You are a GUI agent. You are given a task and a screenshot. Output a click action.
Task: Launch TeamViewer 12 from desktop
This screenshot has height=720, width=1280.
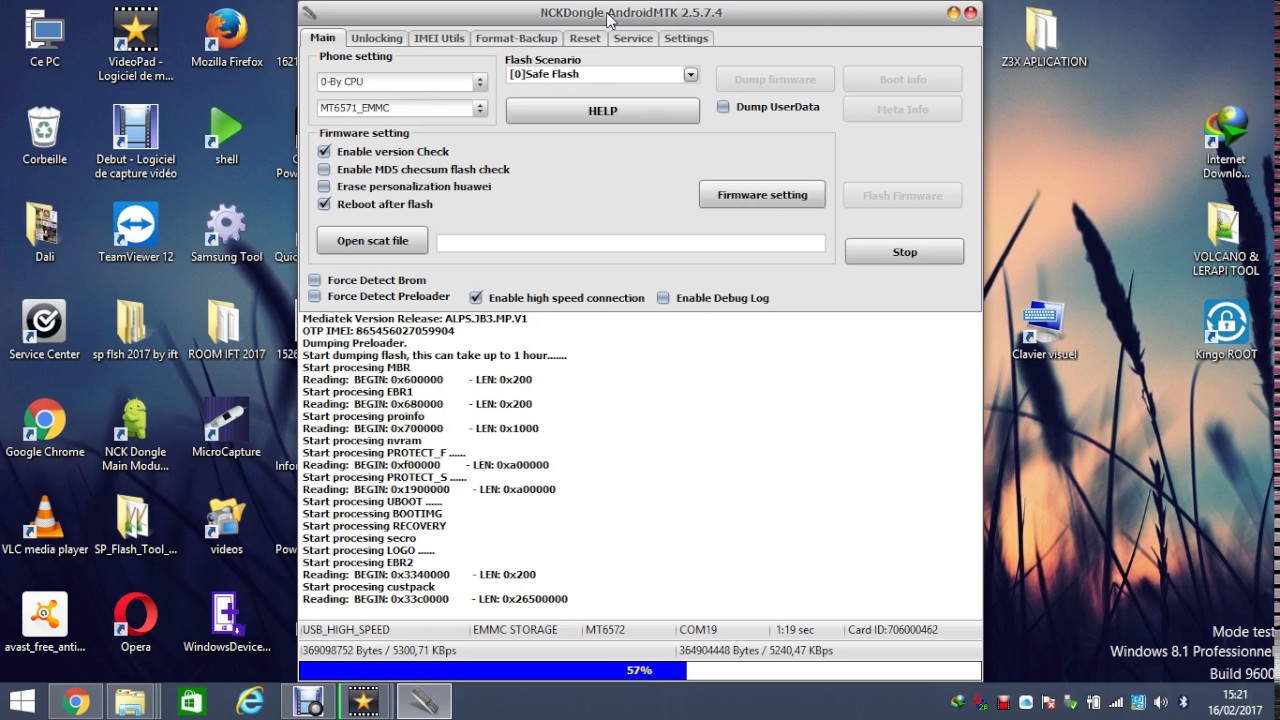135,232
